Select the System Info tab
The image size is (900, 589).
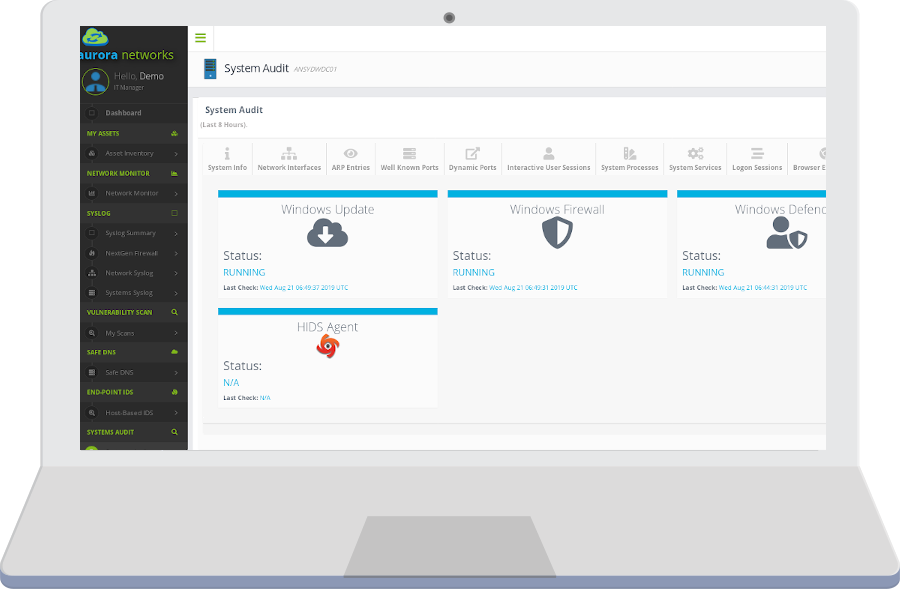[x=227, y=158]
